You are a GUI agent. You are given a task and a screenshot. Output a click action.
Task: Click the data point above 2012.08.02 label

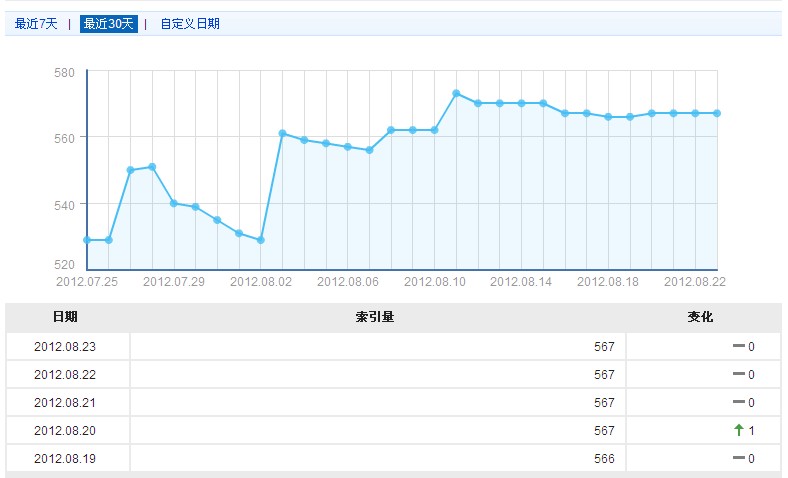pyautogui.click(x=261, y=240)
